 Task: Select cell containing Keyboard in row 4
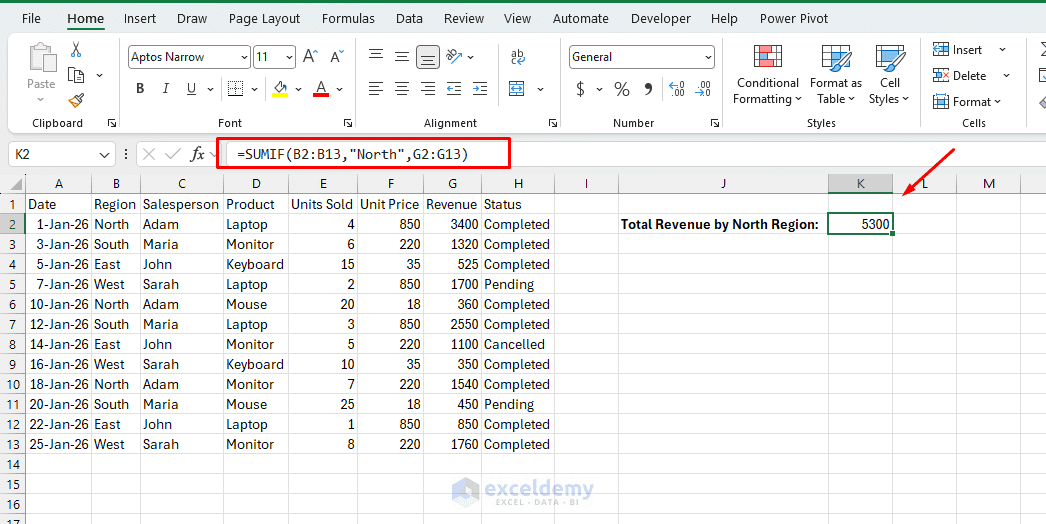256,264
